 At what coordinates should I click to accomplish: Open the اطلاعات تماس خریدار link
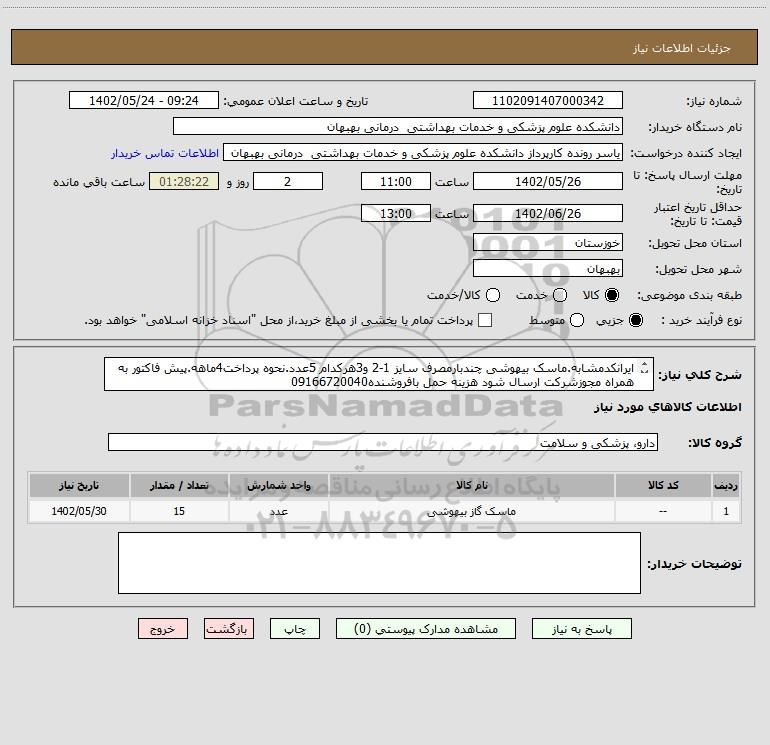click(x=165, y=153)
